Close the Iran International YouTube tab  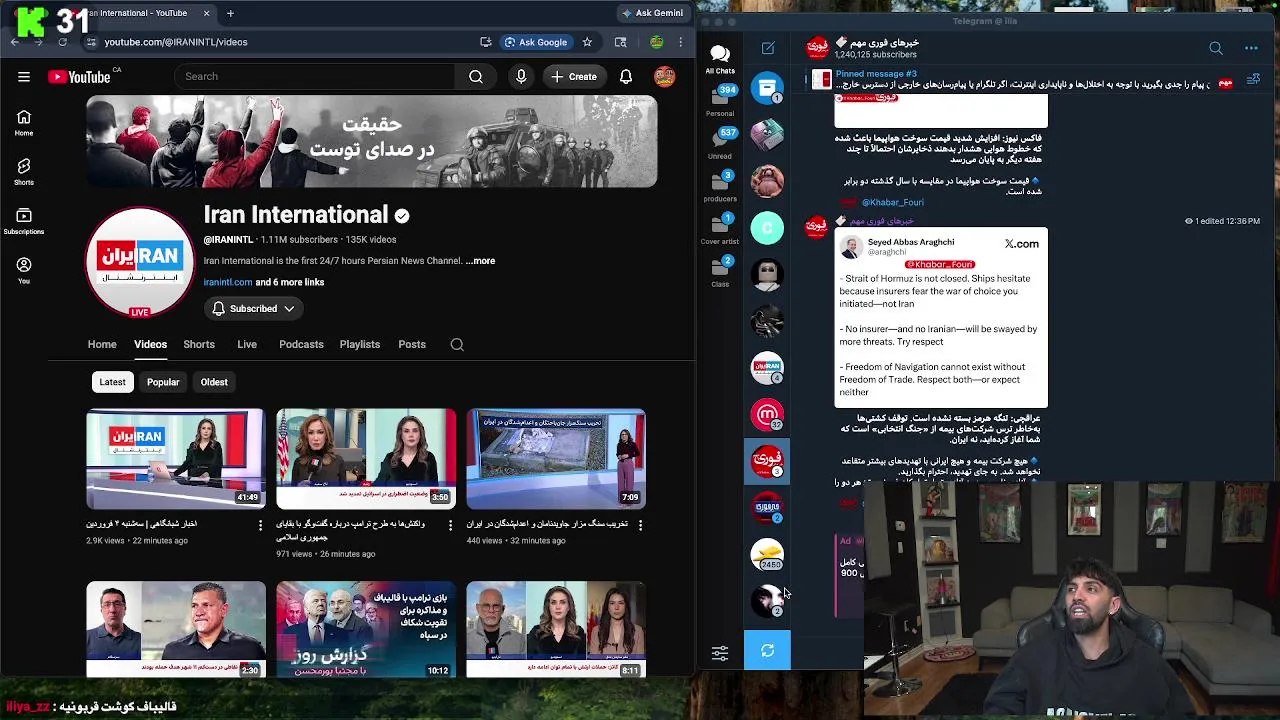tap(207, 13)
